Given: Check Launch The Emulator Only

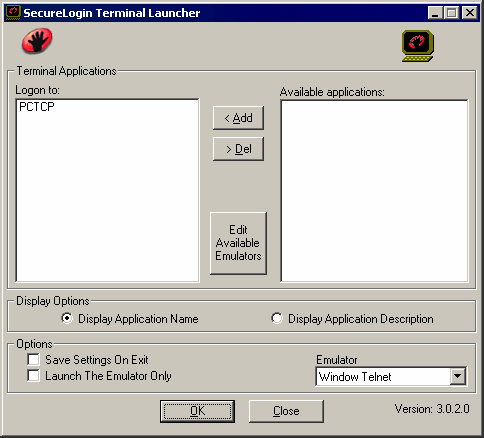Looking at the screenshot, I should click(x=33, y=376).
